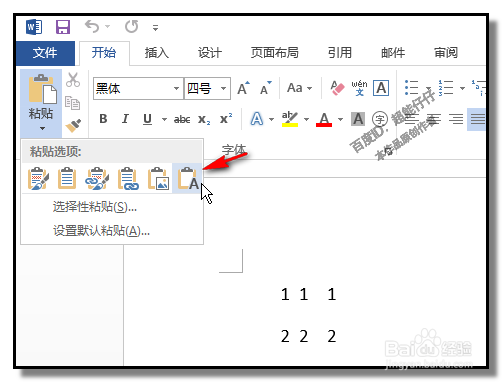
Task: Toggle character shading gray A
Action: click(x=358, y=119)
